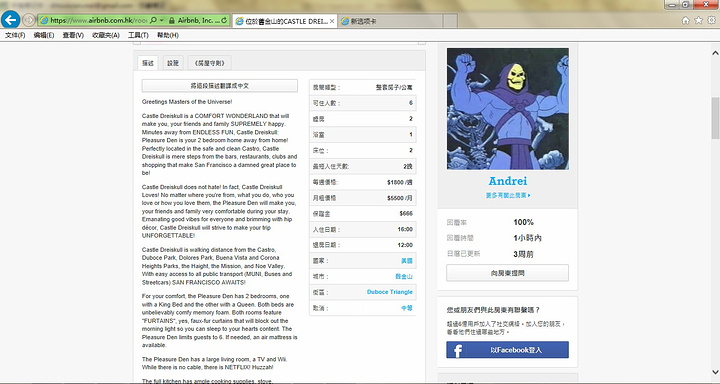Click the more about this host link
Image resolution: width=720 pixels, height=384 pixels.
[x=508, y=196]
